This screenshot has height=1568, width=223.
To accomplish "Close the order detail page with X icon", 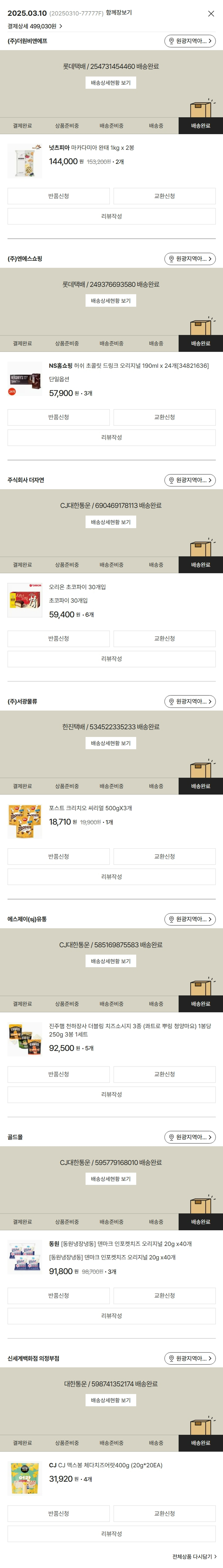I will click(x=211, y=13).
